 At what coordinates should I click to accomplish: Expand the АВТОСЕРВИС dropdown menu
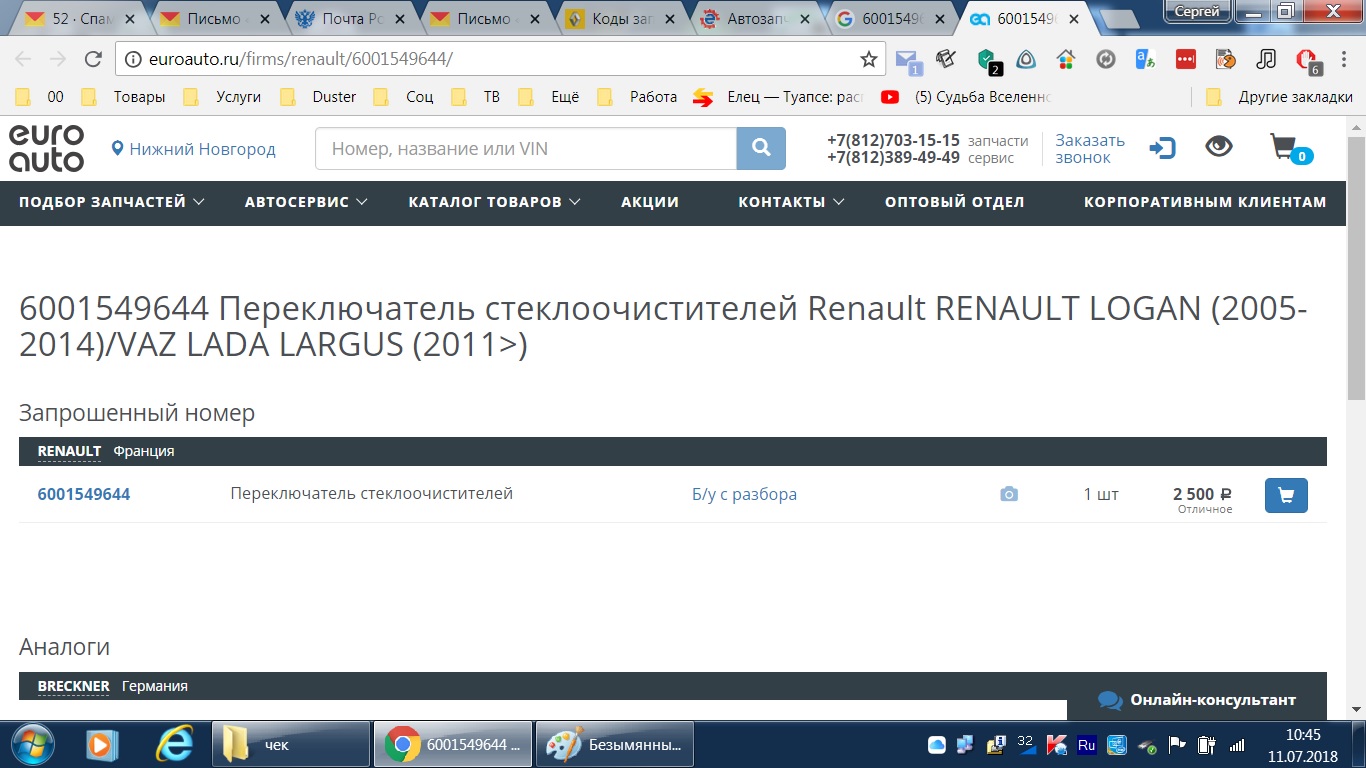[306, 202]
